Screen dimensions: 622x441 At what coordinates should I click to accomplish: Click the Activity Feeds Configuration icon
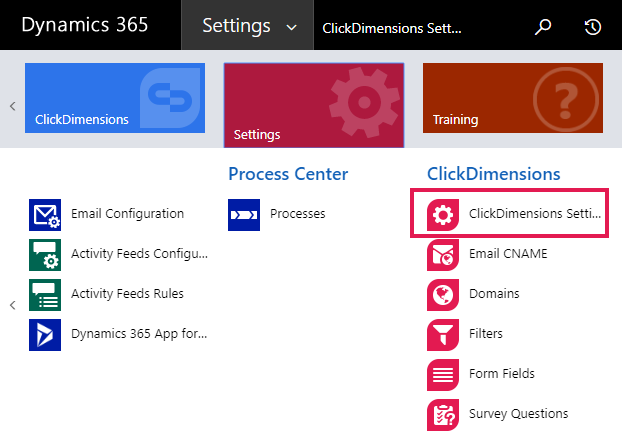coord(45,255)
